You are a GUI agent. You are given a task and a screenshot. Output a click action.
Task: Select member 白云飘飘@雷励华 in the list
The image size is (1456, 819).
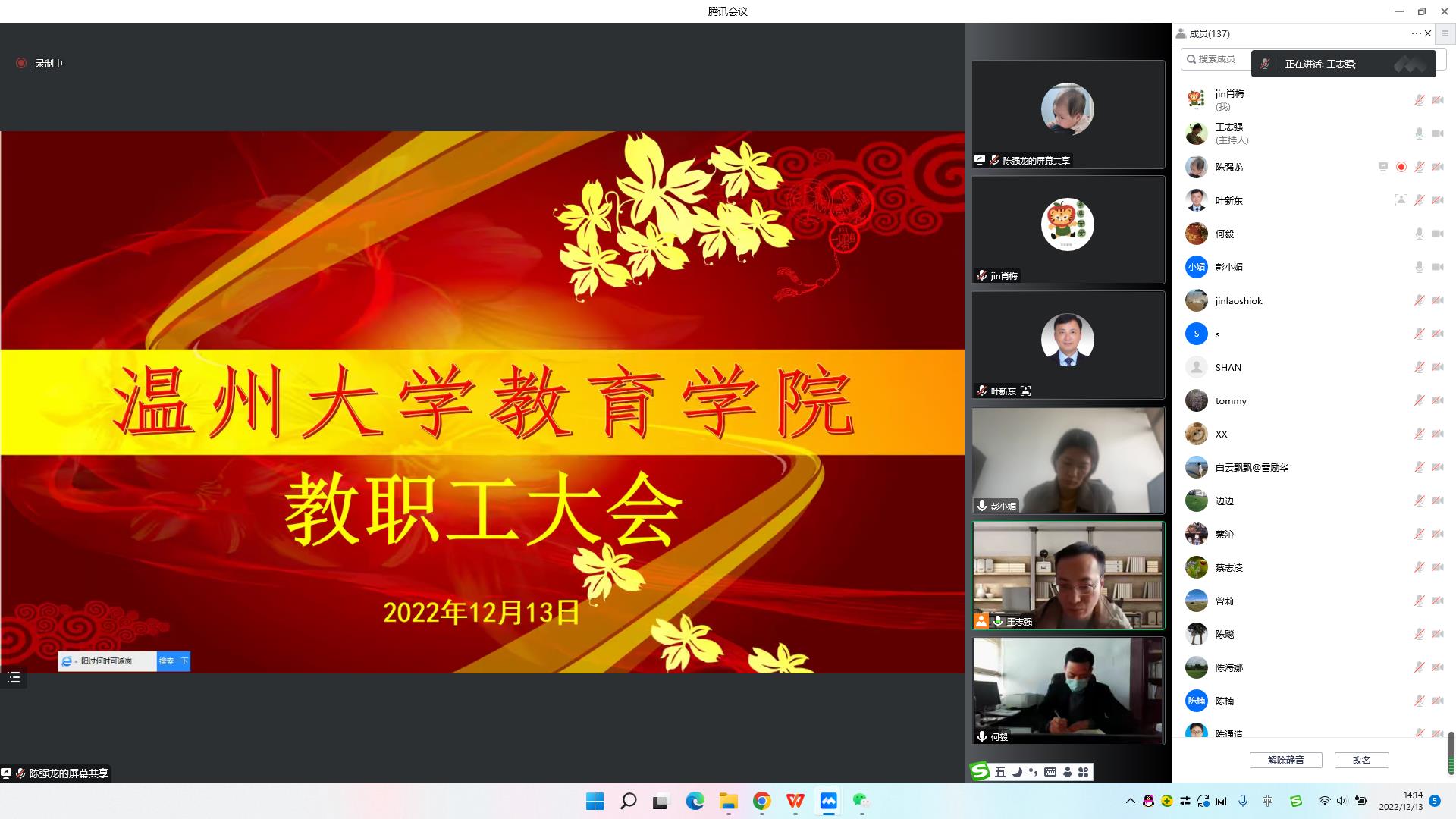pos(1251,467)
